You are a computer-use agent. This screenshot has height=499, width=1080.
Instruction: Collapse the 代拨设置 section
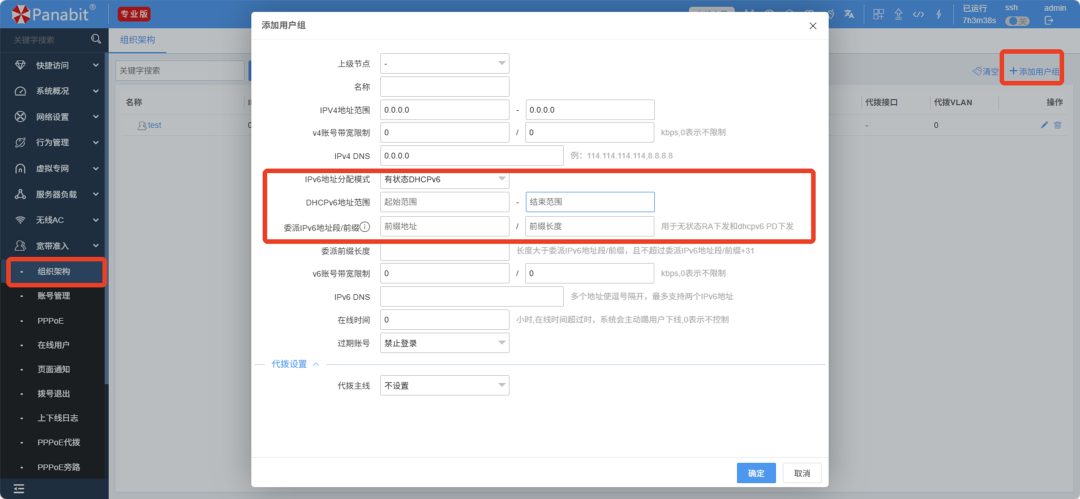316,364
